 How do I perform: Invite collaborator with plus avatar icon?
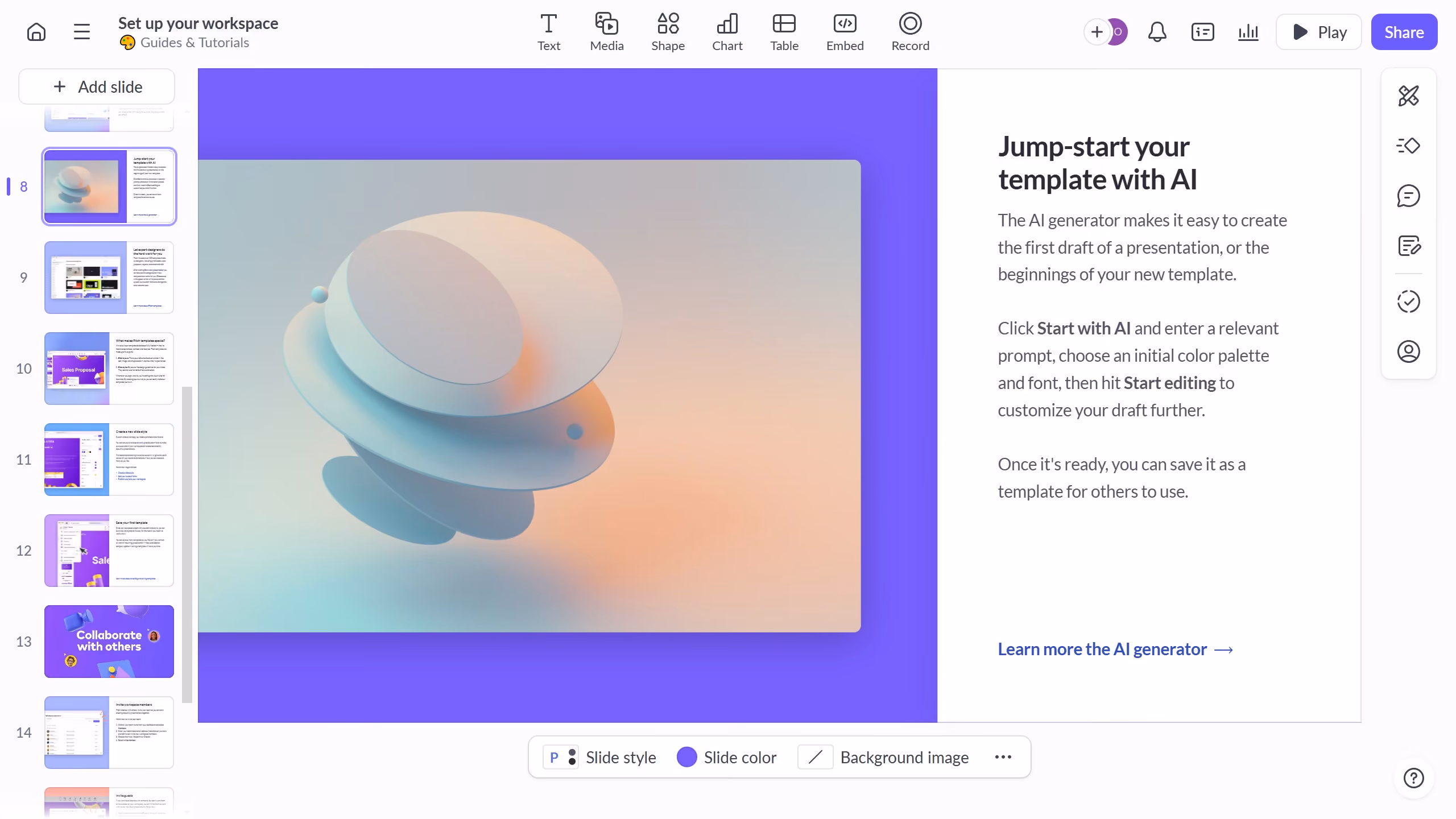pyautogui.click(x=1097, y=32)
